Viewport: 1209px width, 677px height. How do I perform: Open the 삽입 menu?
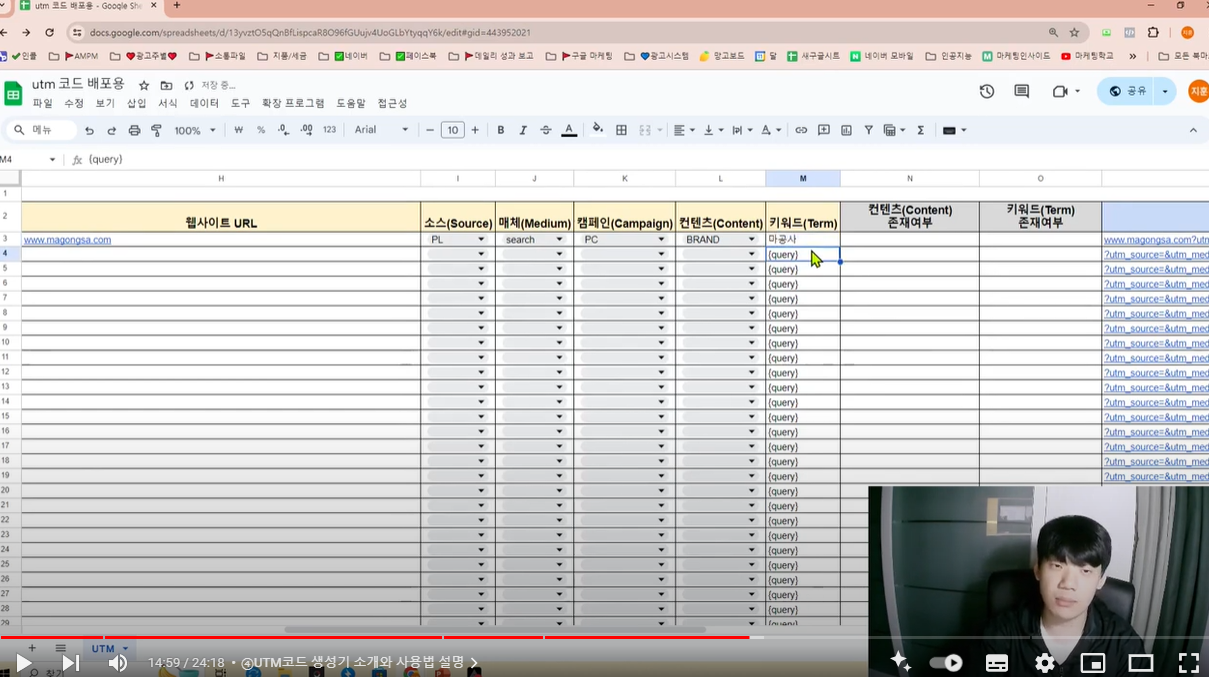pyautogui.click(x=136, y=103)
